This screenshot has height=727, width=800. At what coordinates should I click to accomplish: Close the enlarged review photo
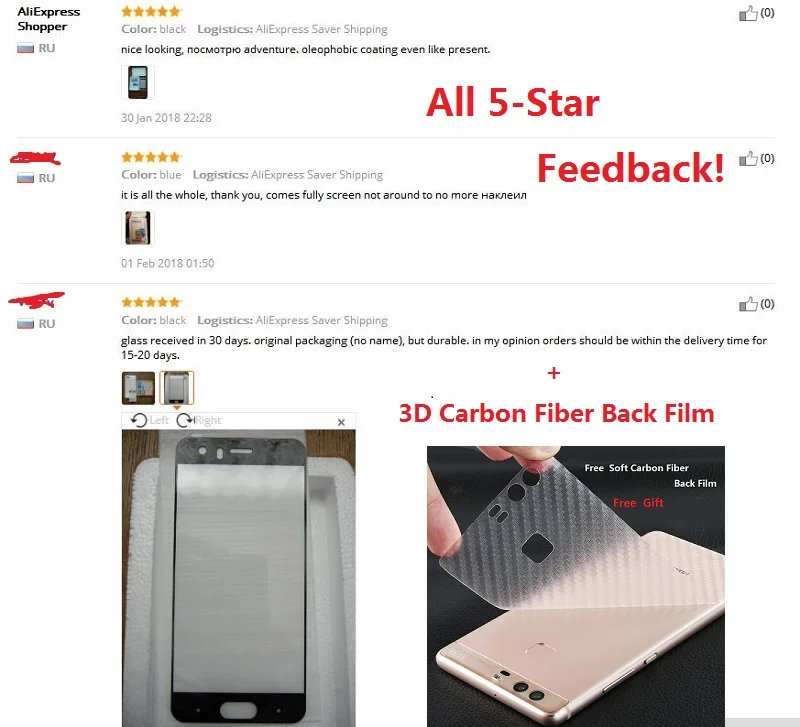[x=341, y=422]
